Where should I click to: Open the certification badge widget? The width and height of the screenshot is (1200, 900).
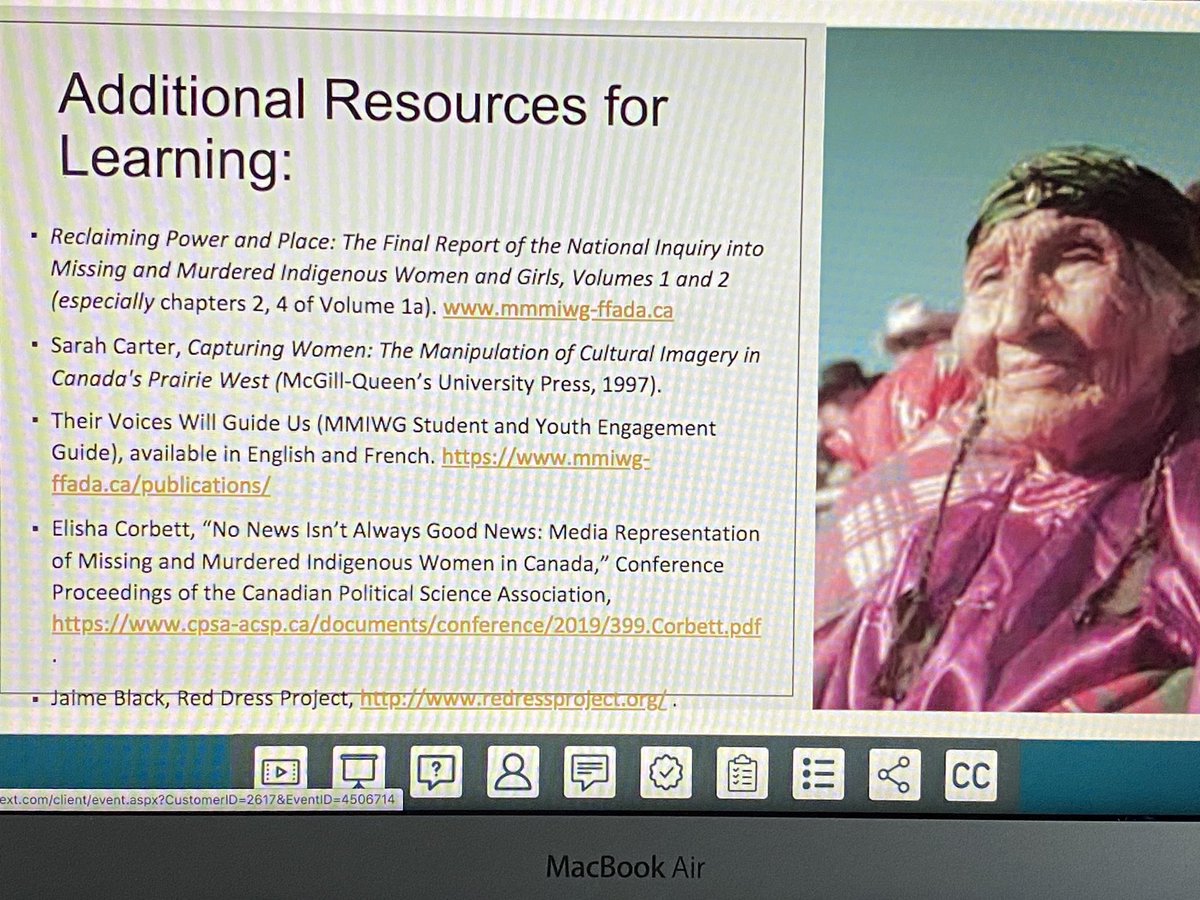click(x=665, y=772)
